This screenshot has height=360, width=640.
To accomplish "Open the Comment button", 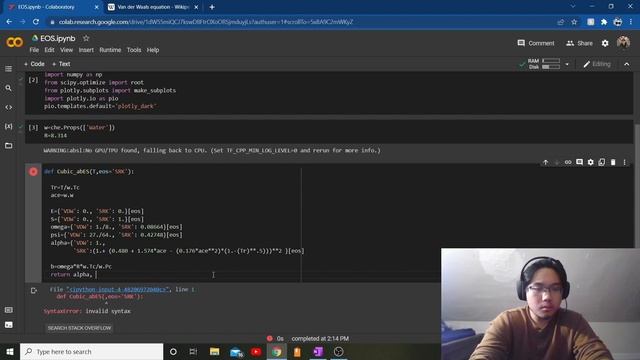I will coord(536,43).
